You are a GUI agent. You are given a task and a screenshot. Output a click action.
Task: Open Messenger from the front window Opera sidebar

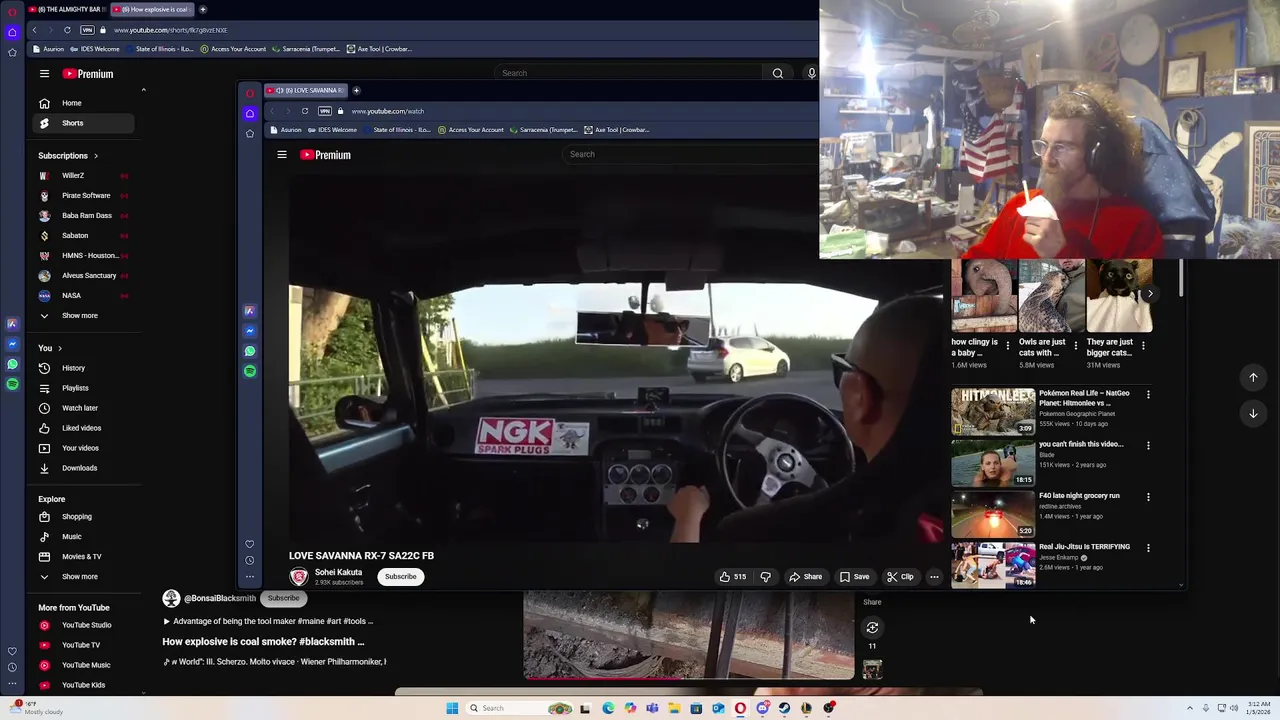click(x=250, y=331)
